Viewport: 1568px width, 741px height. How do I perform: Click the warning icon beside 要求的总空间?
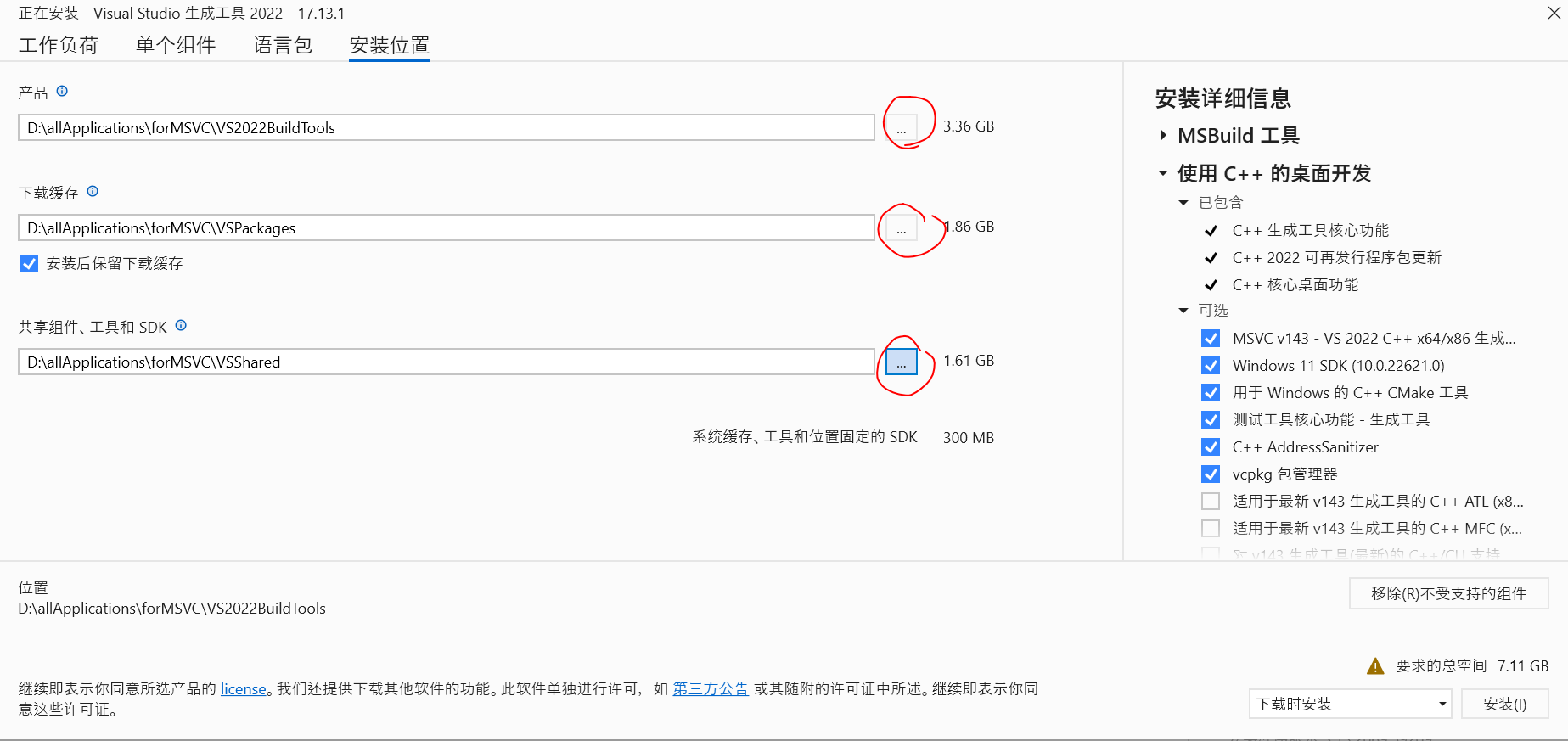pyautogui.click(x=1375, y=666)
